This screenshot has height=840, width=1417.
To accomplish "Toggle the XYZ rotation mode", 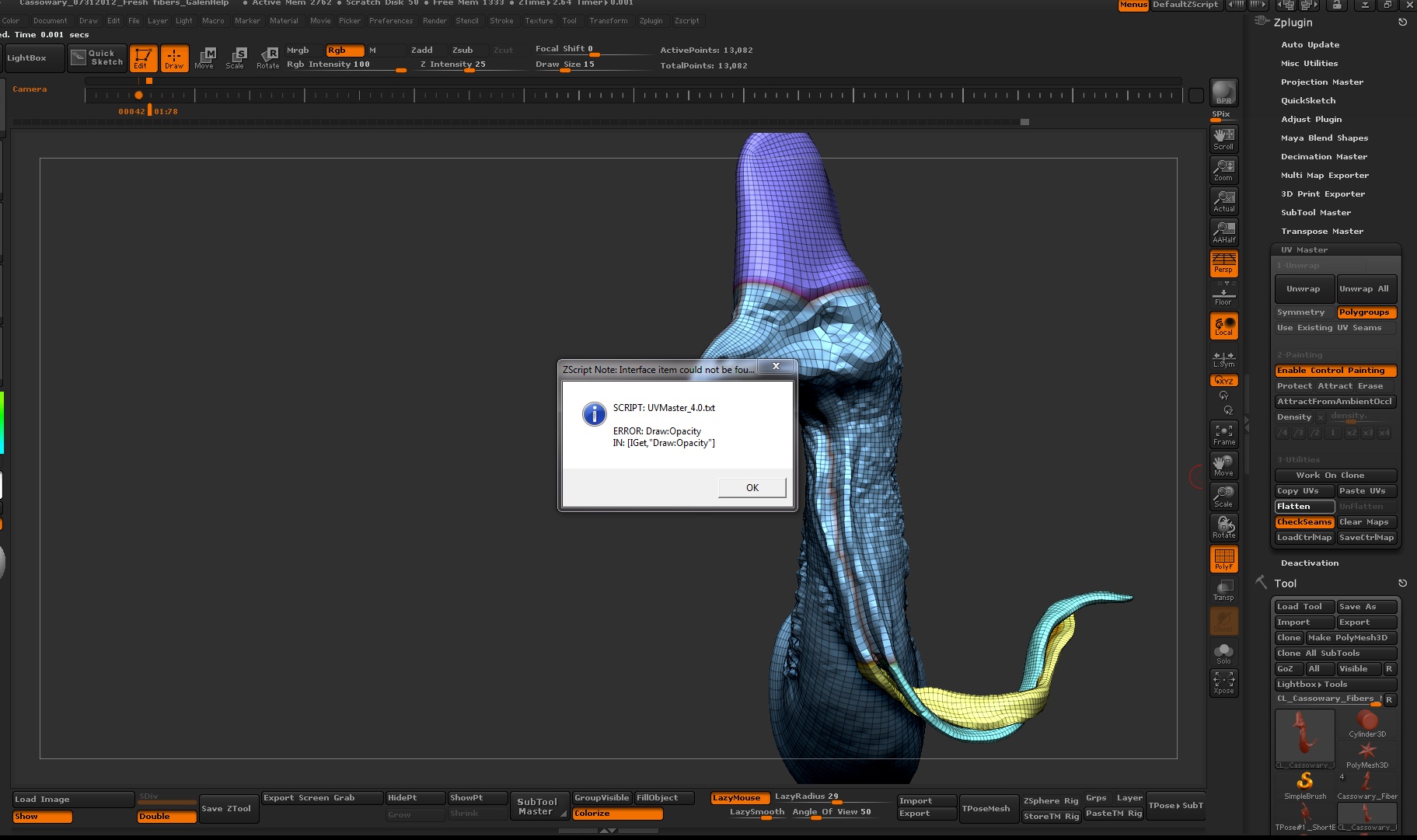I will (x=1223, y=381).
